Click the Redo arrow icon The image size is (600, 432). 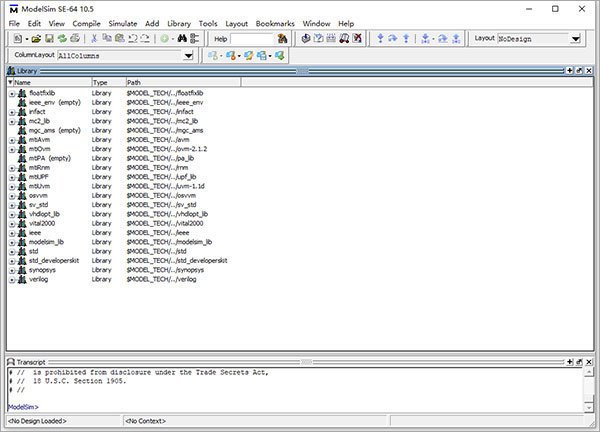coord(145,39)
